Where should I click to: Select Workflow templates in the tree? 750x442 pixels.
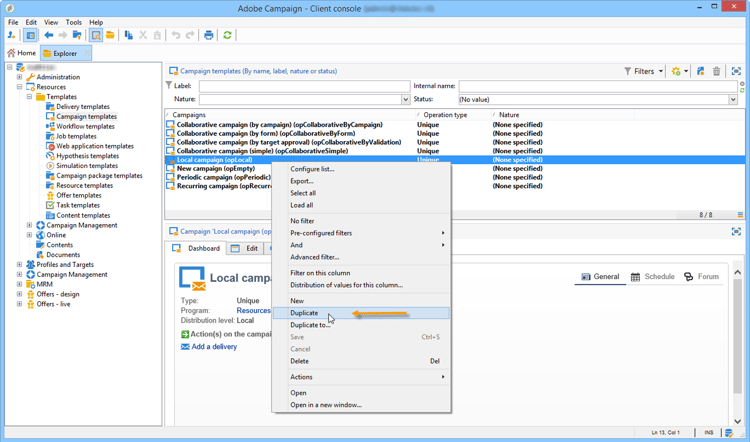(85, 126)
